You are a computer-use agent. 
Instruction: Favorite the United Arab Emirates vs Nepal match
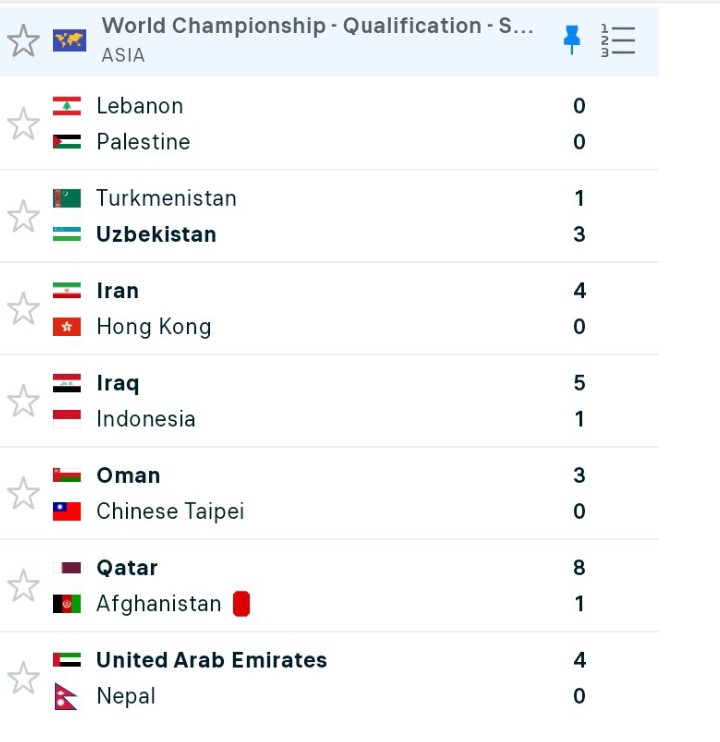pyautogui.click(x=23, y=678)
